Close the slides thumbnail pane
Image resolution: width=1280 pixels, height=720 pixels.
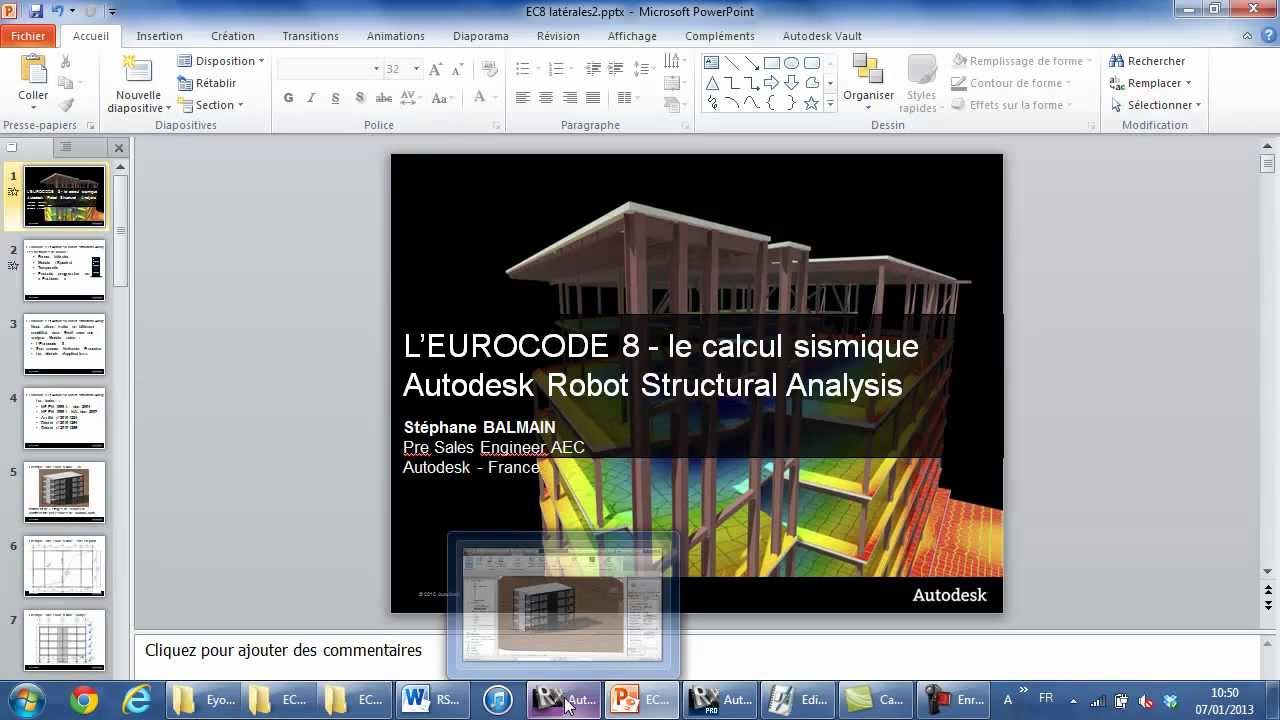[x=119, y=148]
